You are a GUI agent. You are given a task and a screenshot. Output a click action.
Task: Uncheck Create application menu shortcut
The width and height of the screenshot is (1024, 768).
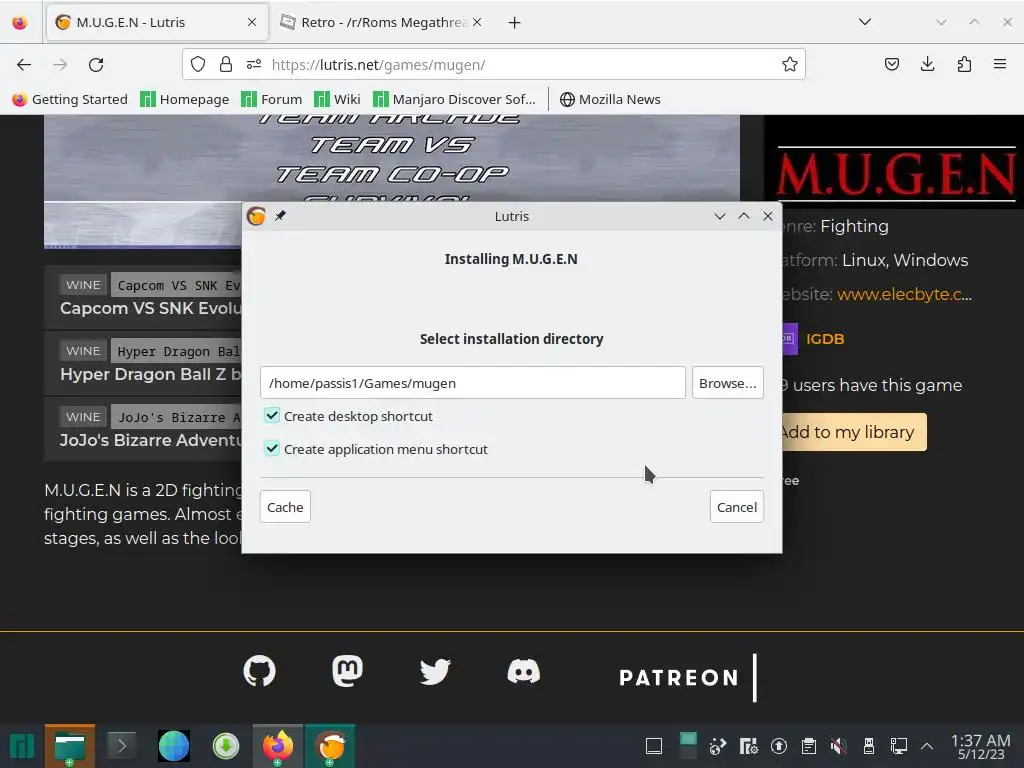272,449
